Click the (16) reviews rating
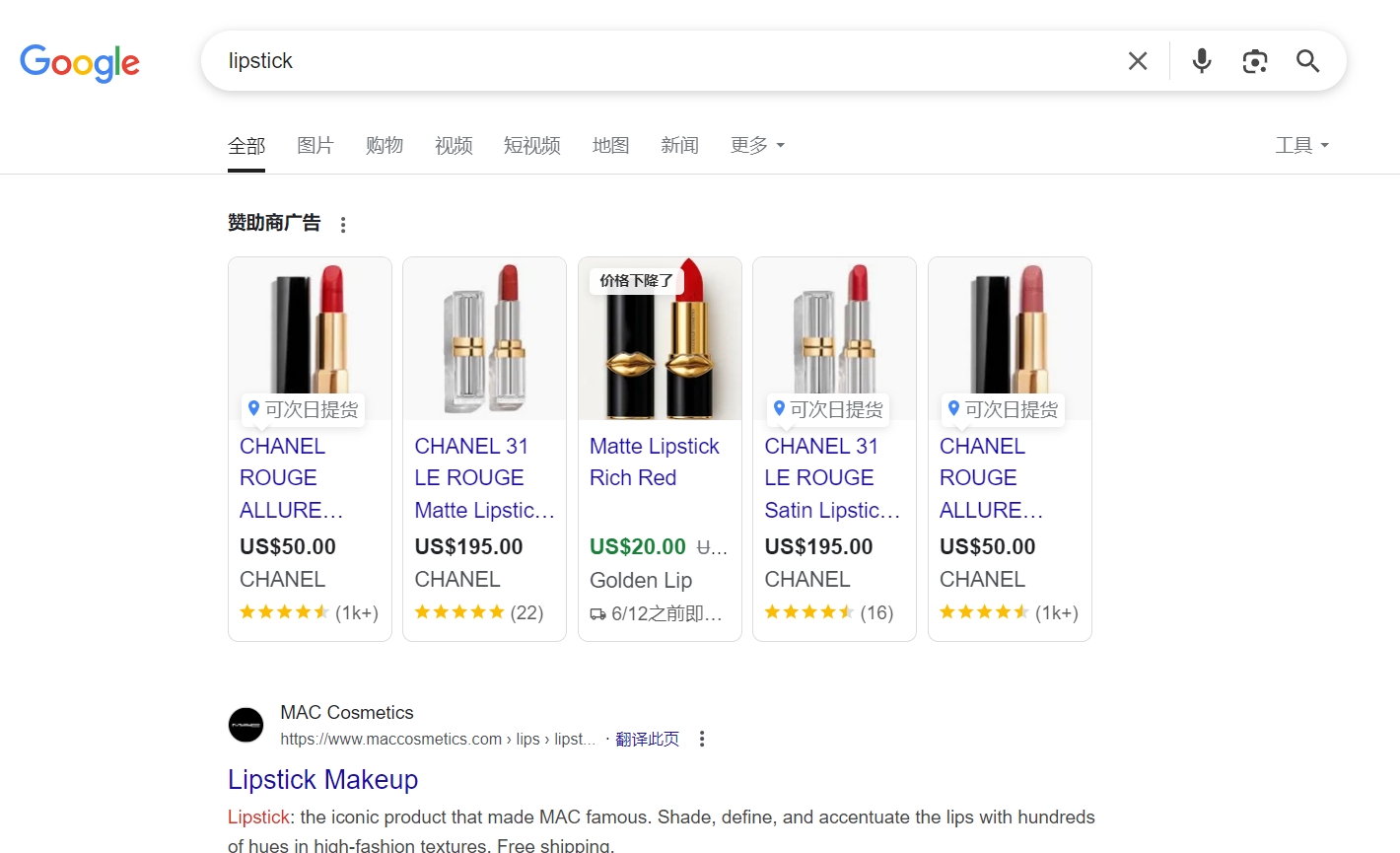The height and width of the screenshot is (853, 1400). [x=829, y=612]
